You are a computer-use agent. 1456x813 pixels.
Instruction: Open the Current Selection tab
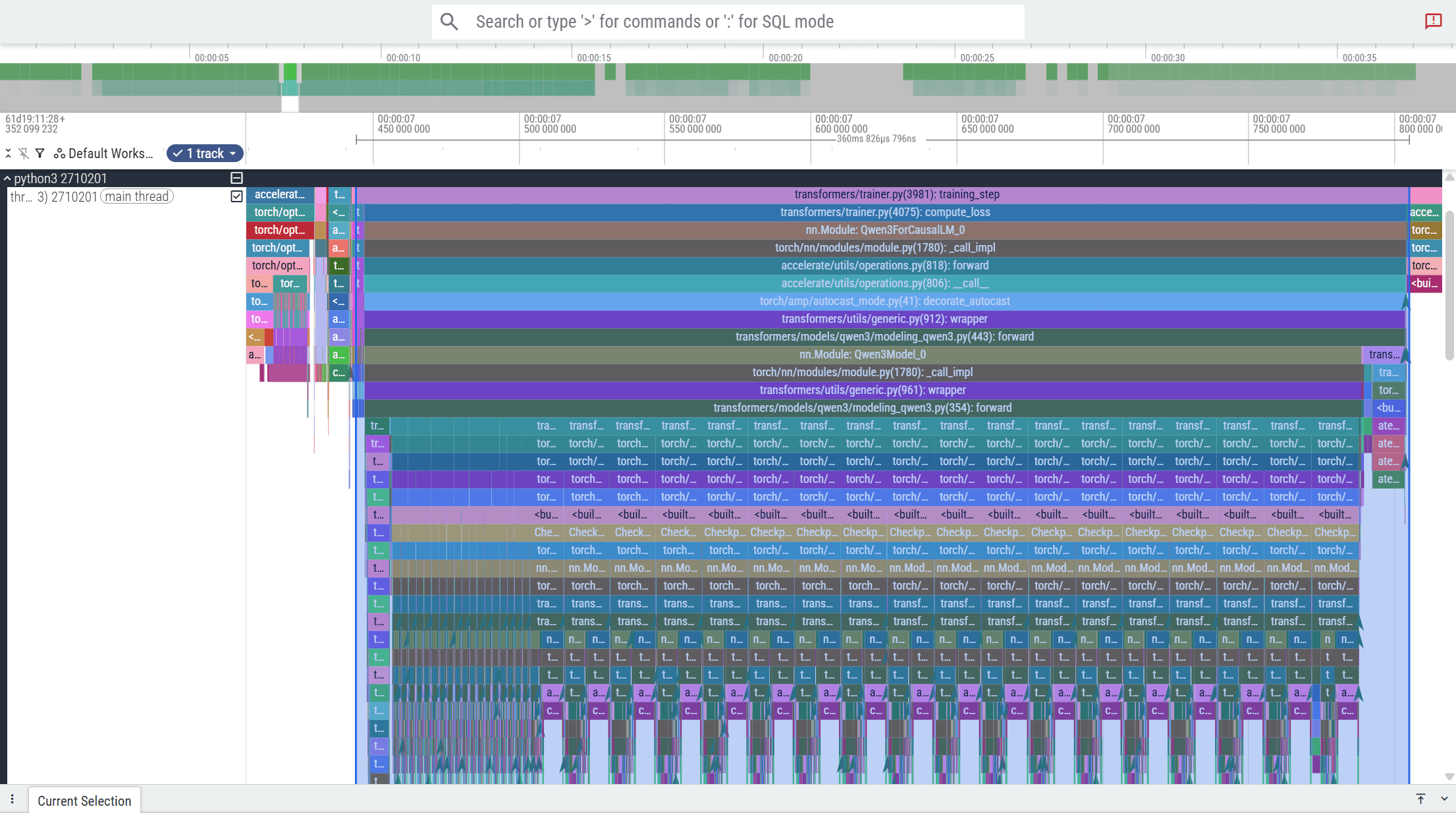pyautogui.click(x=84, y=800)
